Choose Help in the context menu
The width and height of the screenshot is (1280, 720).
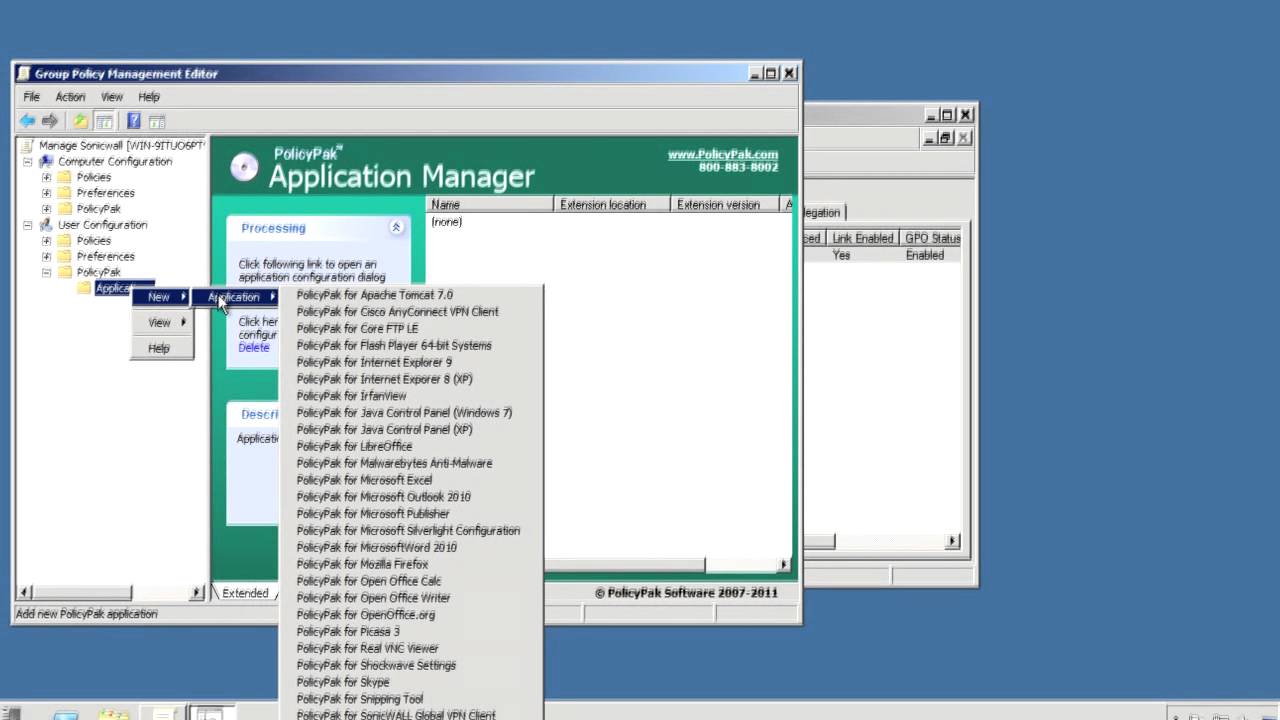pos(162,348)
